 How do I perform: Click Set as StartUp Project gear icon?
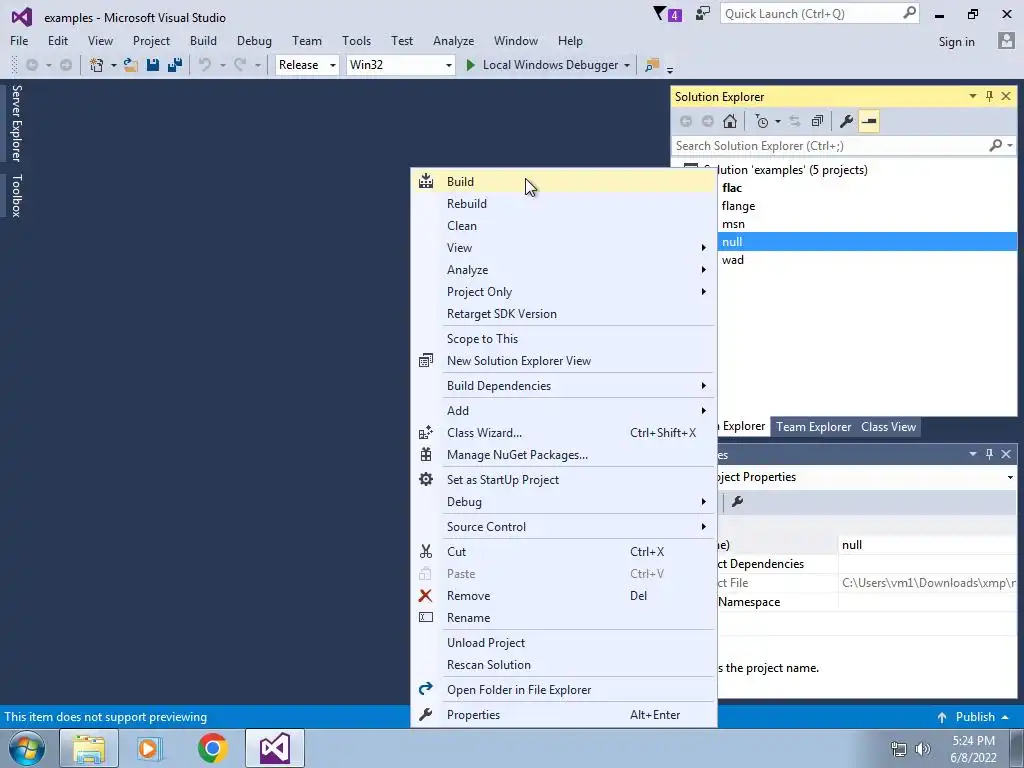tap(426, 479)
